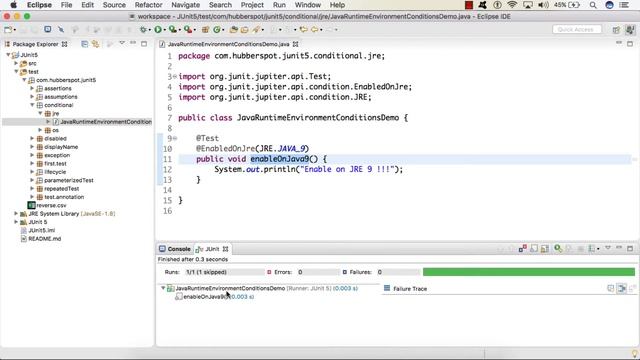Run the program with green Run button
This screenshot has height=360, width=640.
coord(158,29)
